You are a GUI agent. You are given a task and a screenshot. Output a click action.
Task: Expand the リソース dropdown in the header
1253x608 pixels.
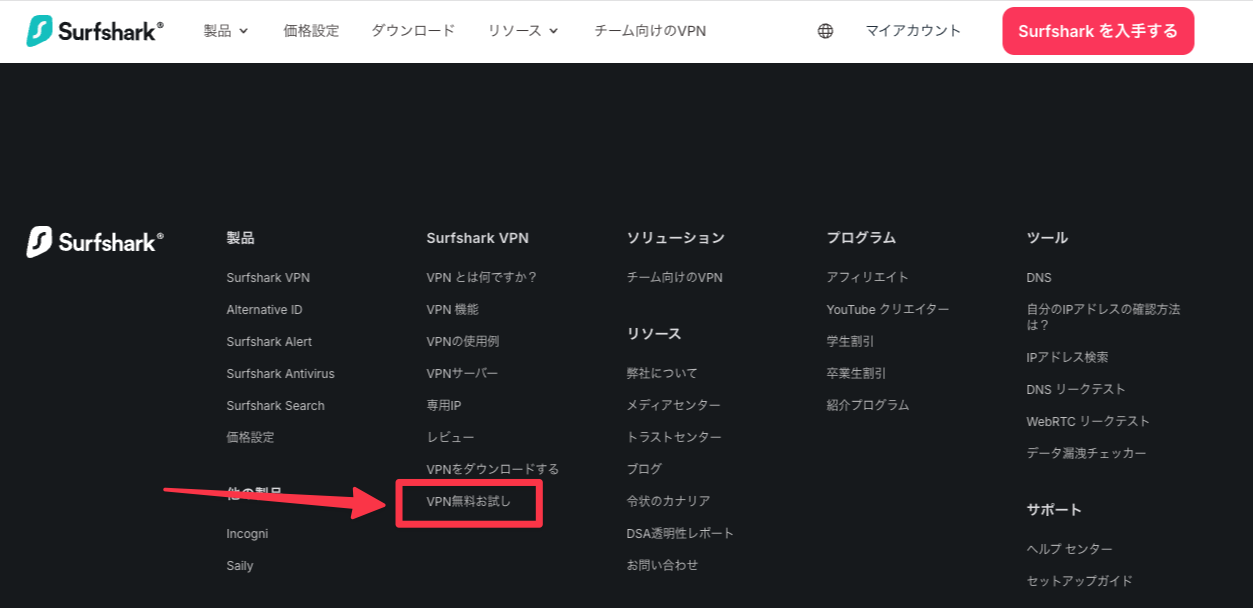point(523,31)
